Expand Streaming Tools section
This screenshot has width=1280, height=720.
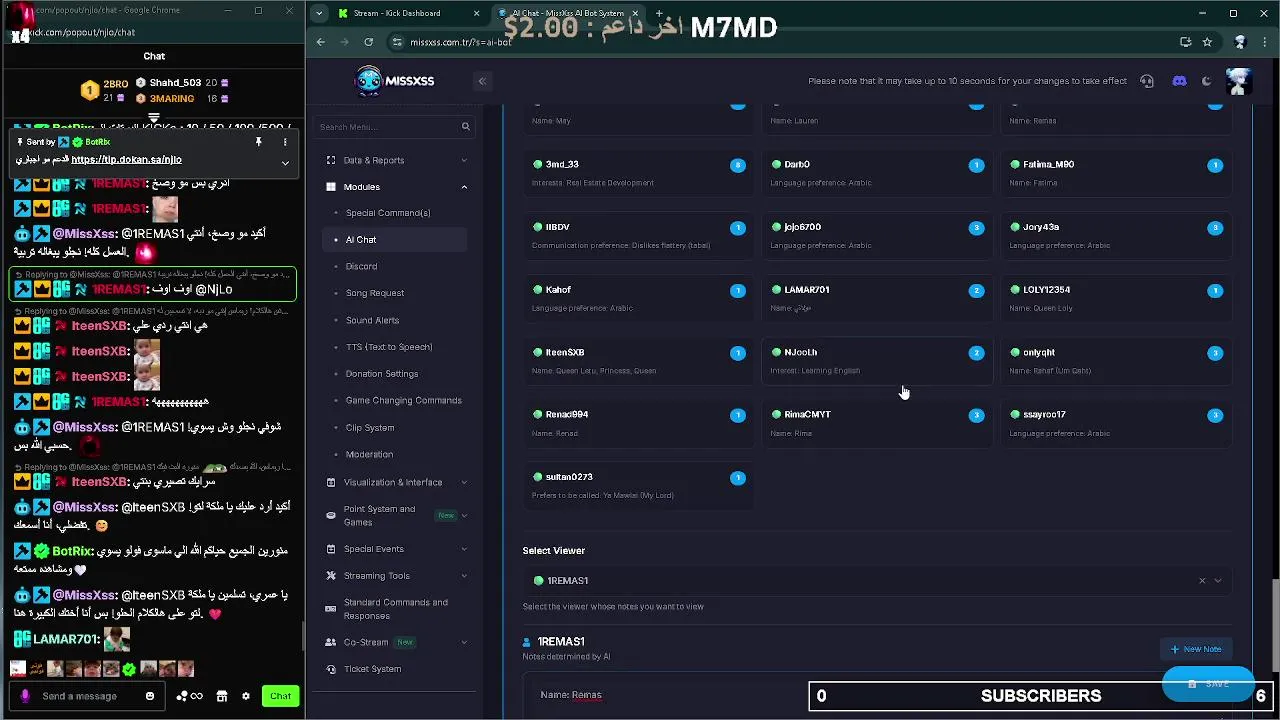pyautogui.click(x=396, y=576)
